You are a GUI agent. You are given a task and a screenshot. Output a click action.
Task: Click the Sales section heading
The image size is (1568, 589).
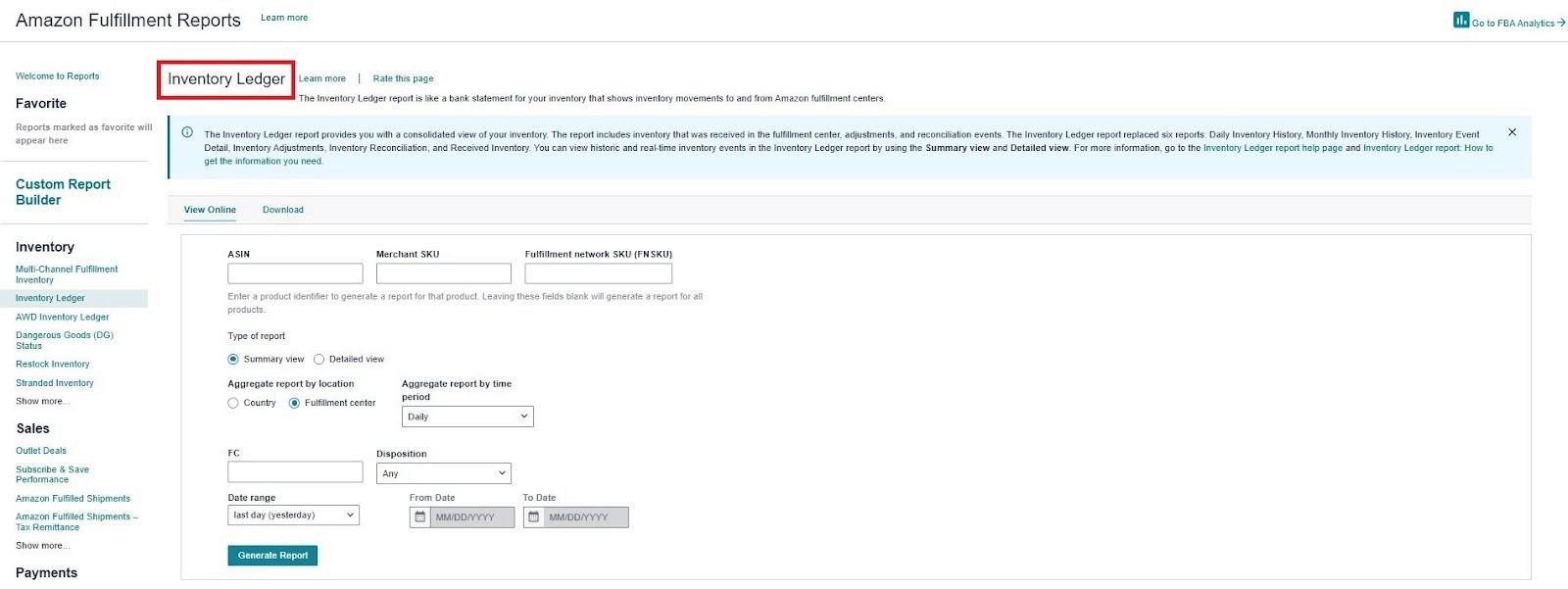pos(32,428)
